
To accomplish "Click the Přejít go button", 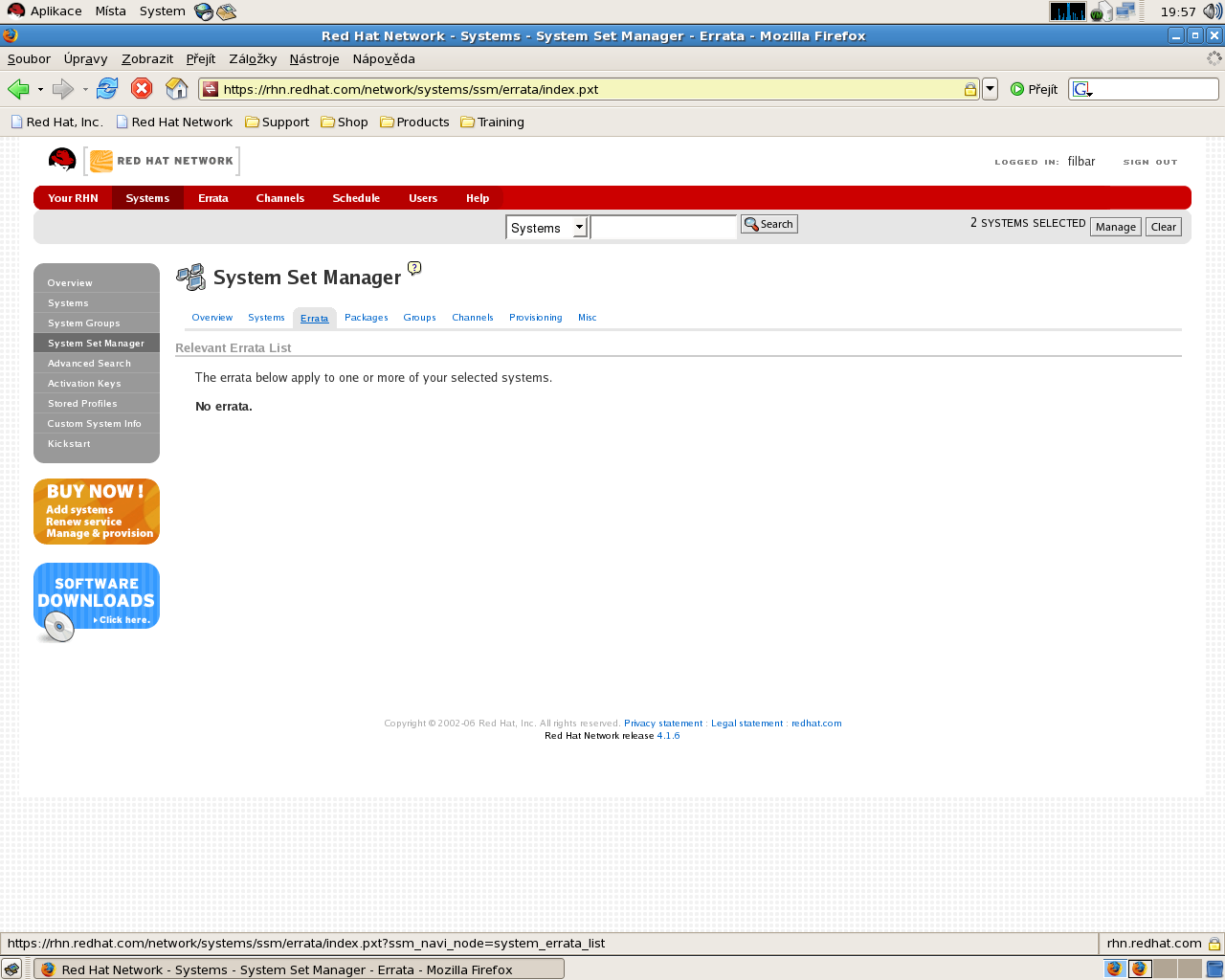I will (x=1034, y=89).
